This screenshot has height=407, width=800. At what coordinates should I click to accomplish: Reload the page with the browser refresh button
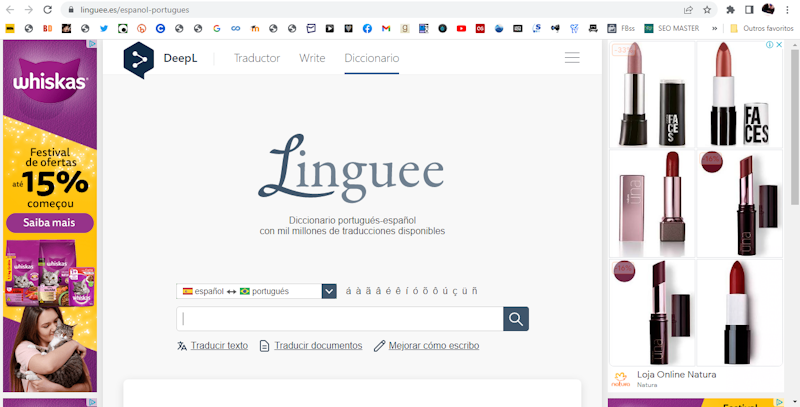(47, 10)
